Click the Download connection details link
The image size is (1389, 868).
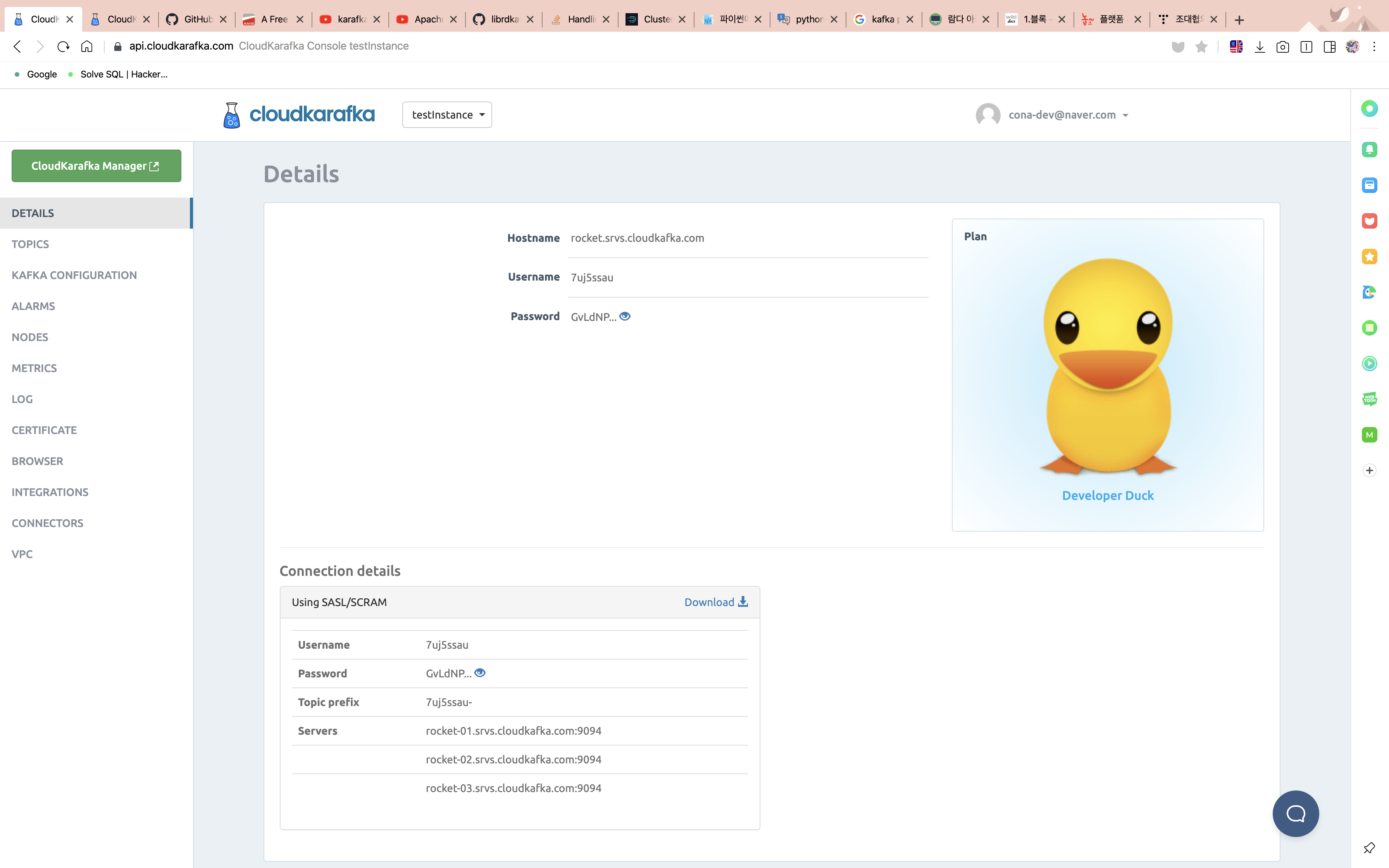[x=715, y=602]
